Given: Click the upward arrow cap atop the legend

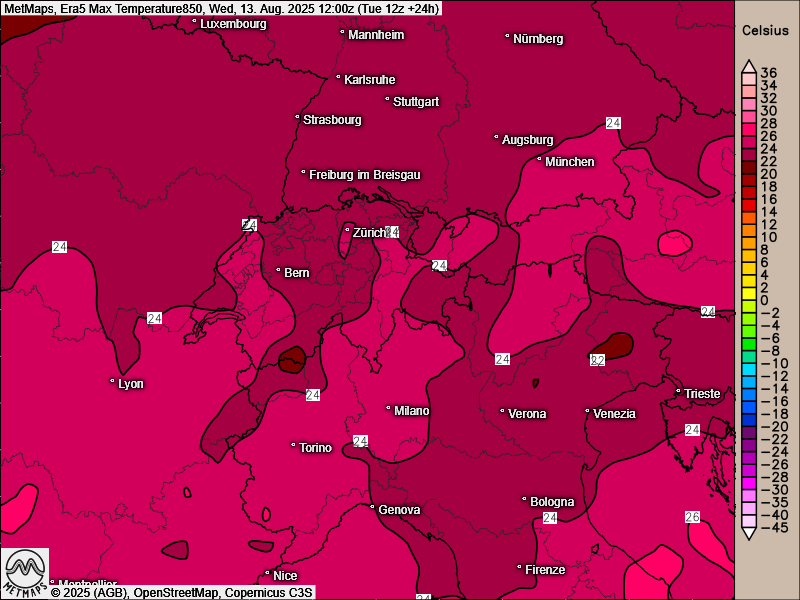Looking at the screenshot, I should coord(748,66).
